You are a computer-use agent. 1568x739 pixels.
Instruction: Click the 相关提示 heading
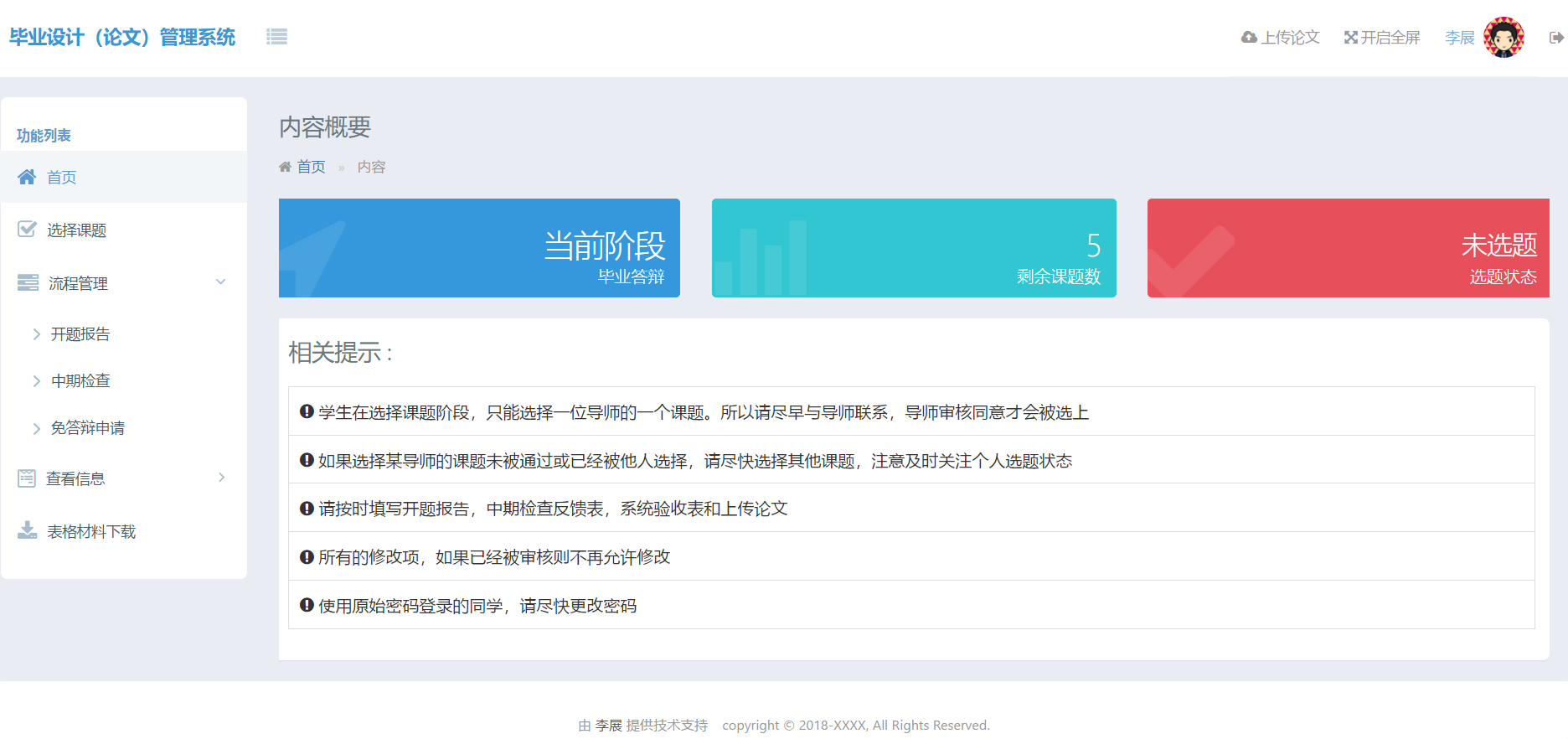pyautogui.click(x=341, y=352)
